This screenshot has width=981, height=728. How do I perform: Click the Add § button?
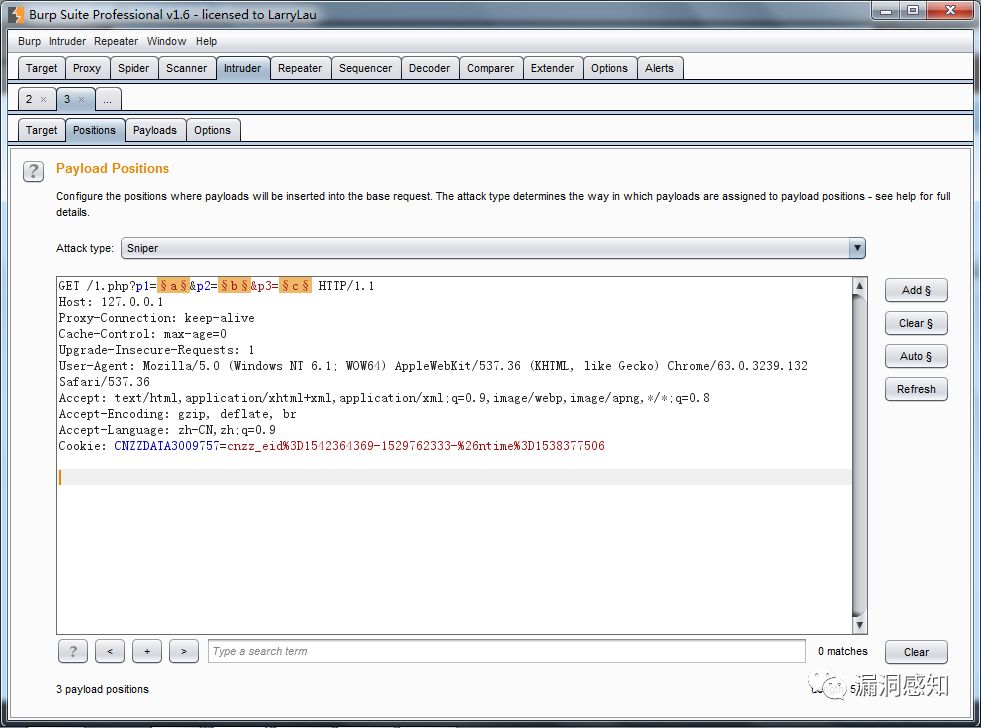(916, 290)
